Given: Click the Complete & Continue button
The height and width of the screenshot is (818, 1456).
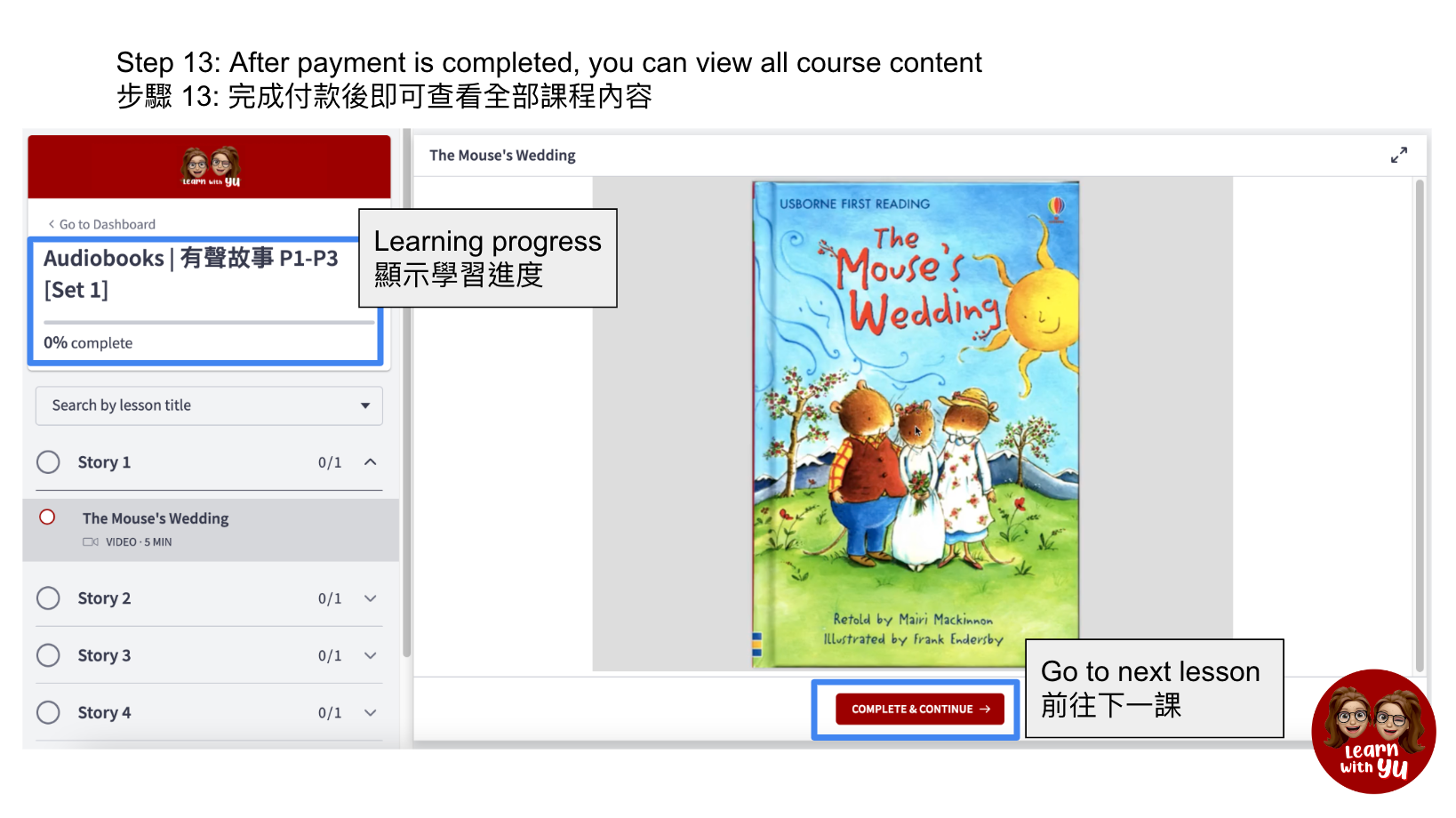Looking at the screenshot, I should pyautogui.click(x=920, y=709).
